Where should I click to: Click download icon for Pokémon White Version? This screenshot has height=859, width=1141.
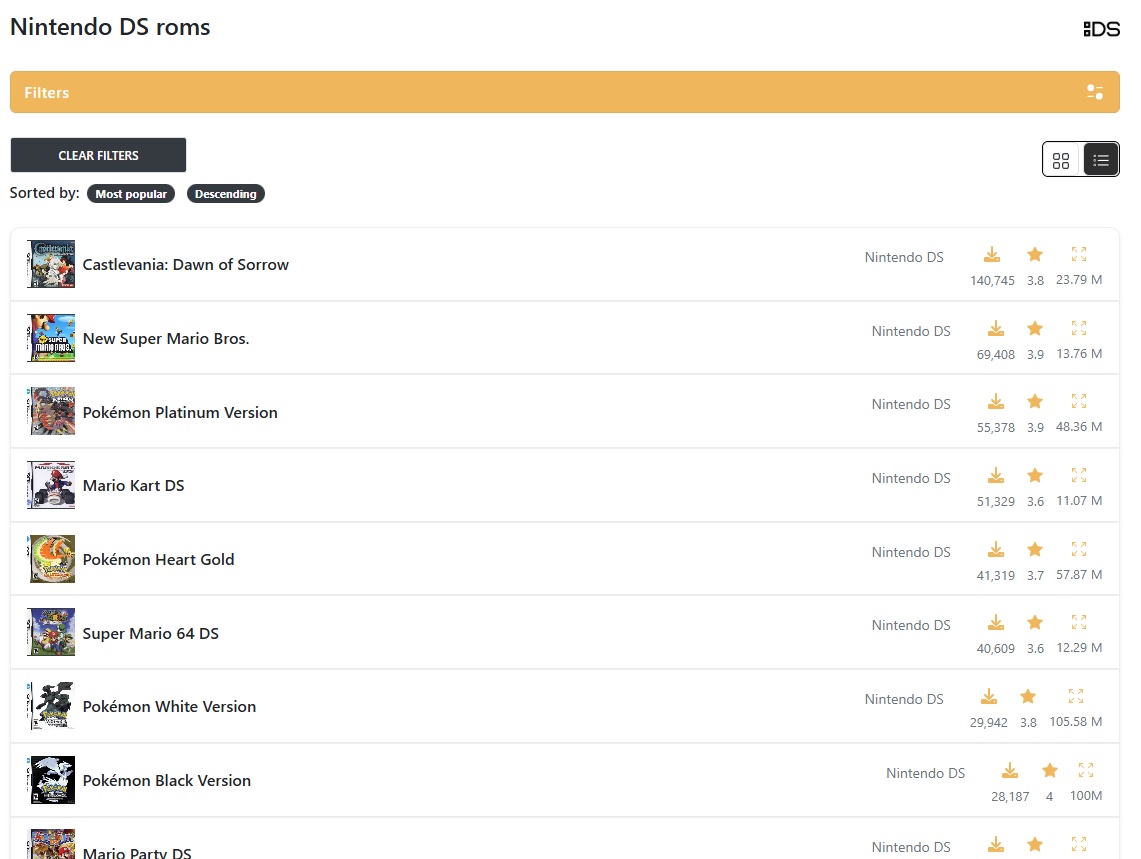(x=988, y=697)
